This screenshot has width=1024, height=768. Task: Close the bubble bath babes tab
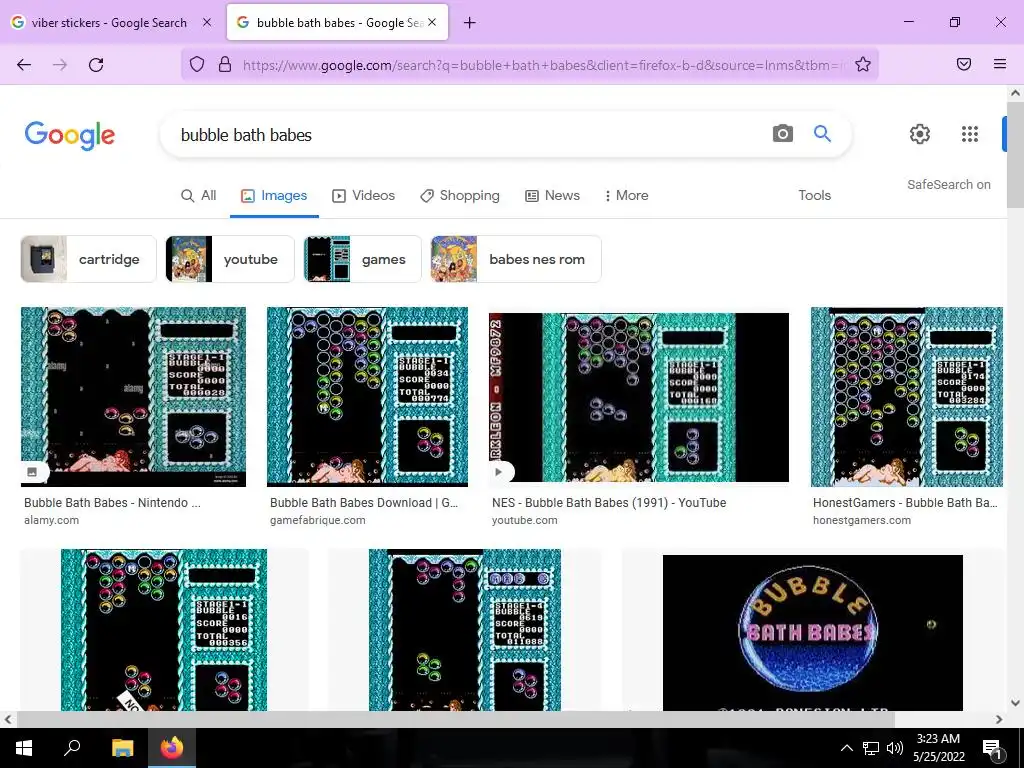[432, 22]
